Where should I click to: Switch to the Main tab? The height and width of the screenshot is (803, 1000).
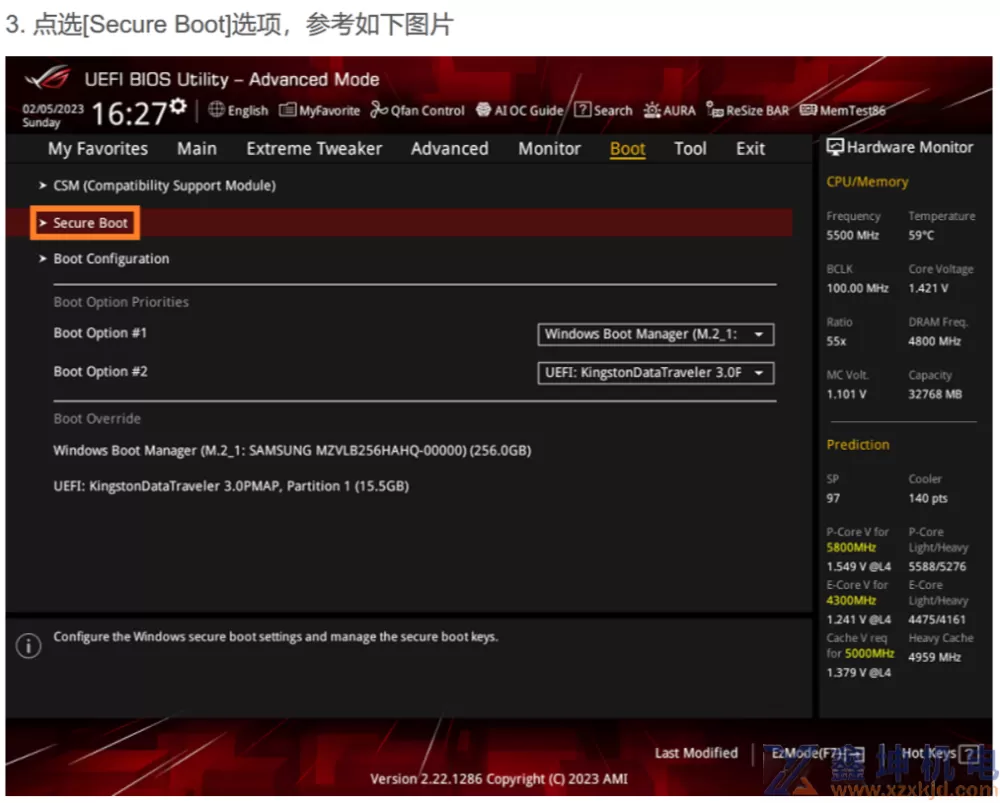tap(197, 149)
